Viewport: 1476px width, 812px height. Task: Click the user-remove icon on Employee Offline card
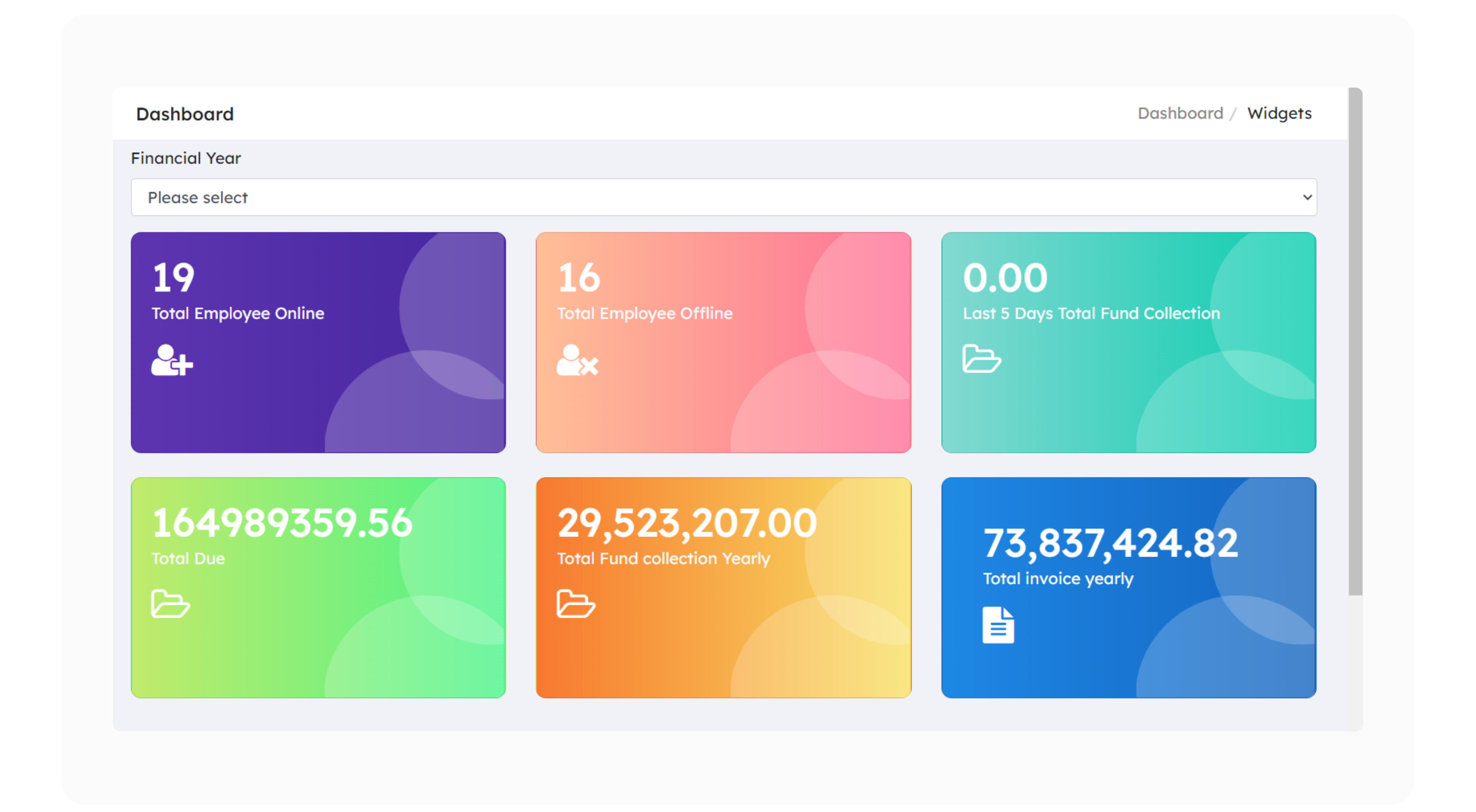coord(577,360)
